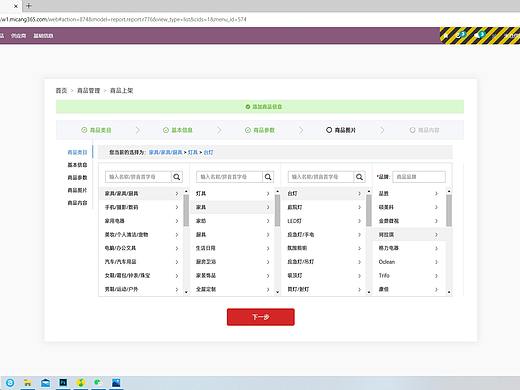Go to 首页 in breadcrumb
This screenshot has height=390, width=520.
(x=61, y=91)
